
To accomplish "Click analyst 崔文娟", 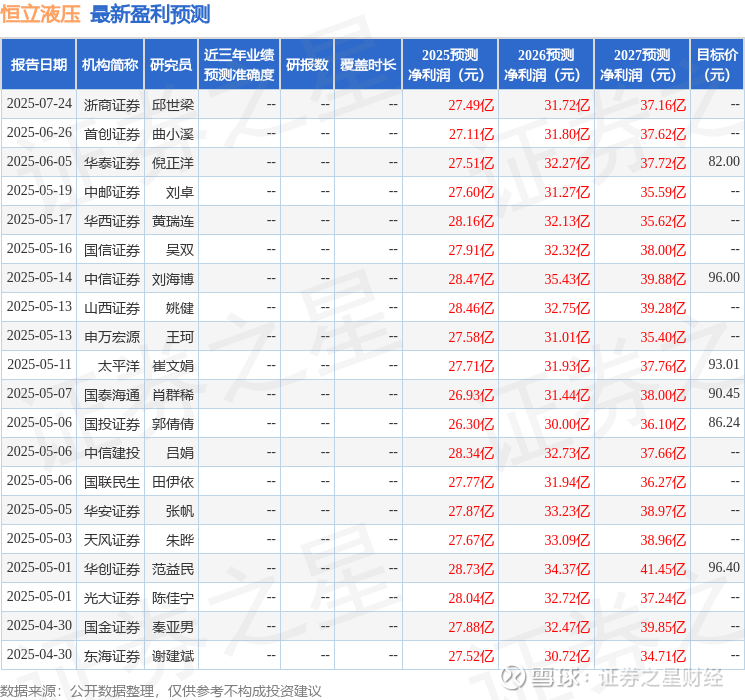I will tap(173, 366).
